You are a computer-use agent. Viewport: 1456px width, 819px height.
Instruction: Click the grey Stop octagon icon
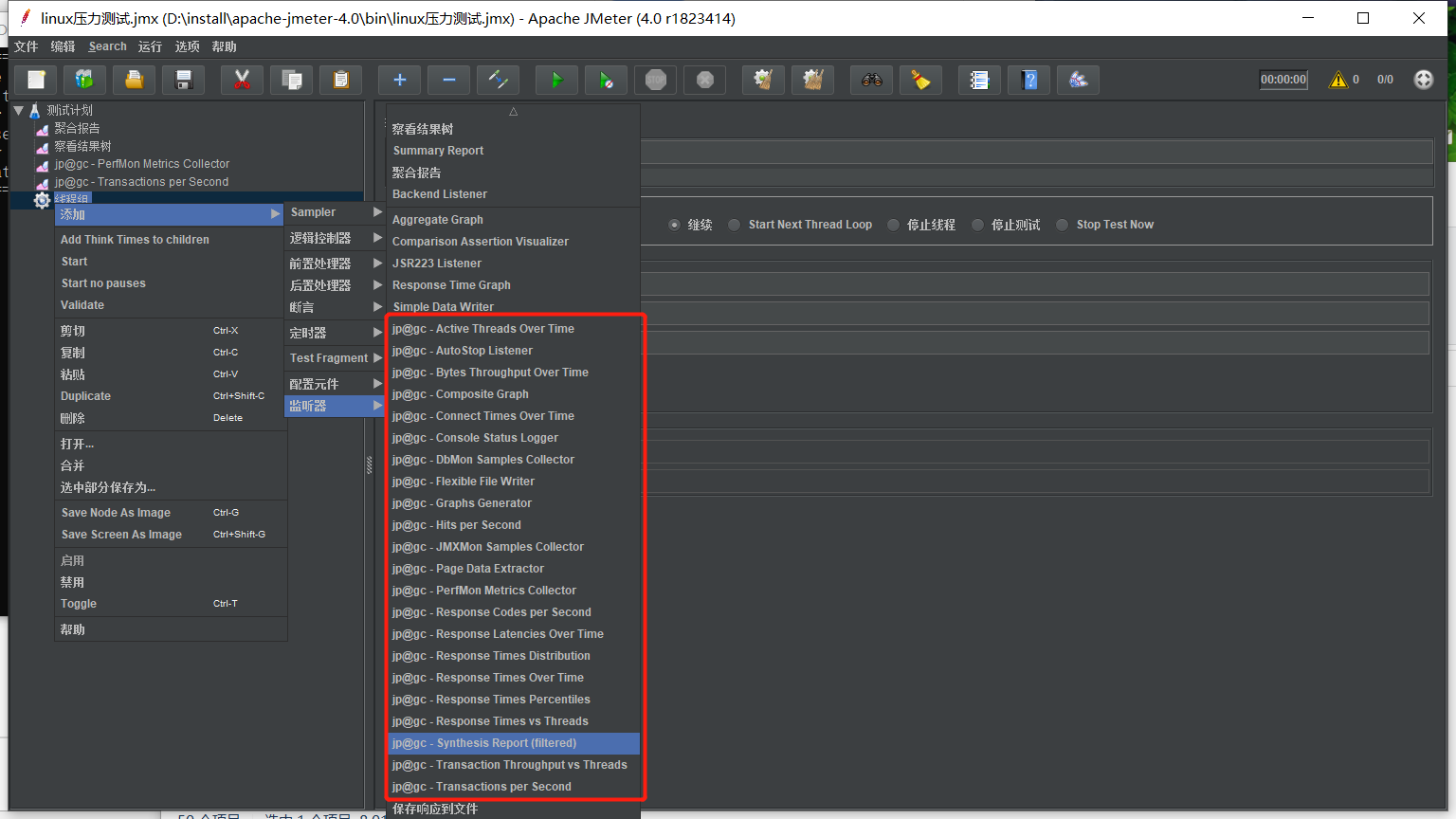(x=656, y=81)
